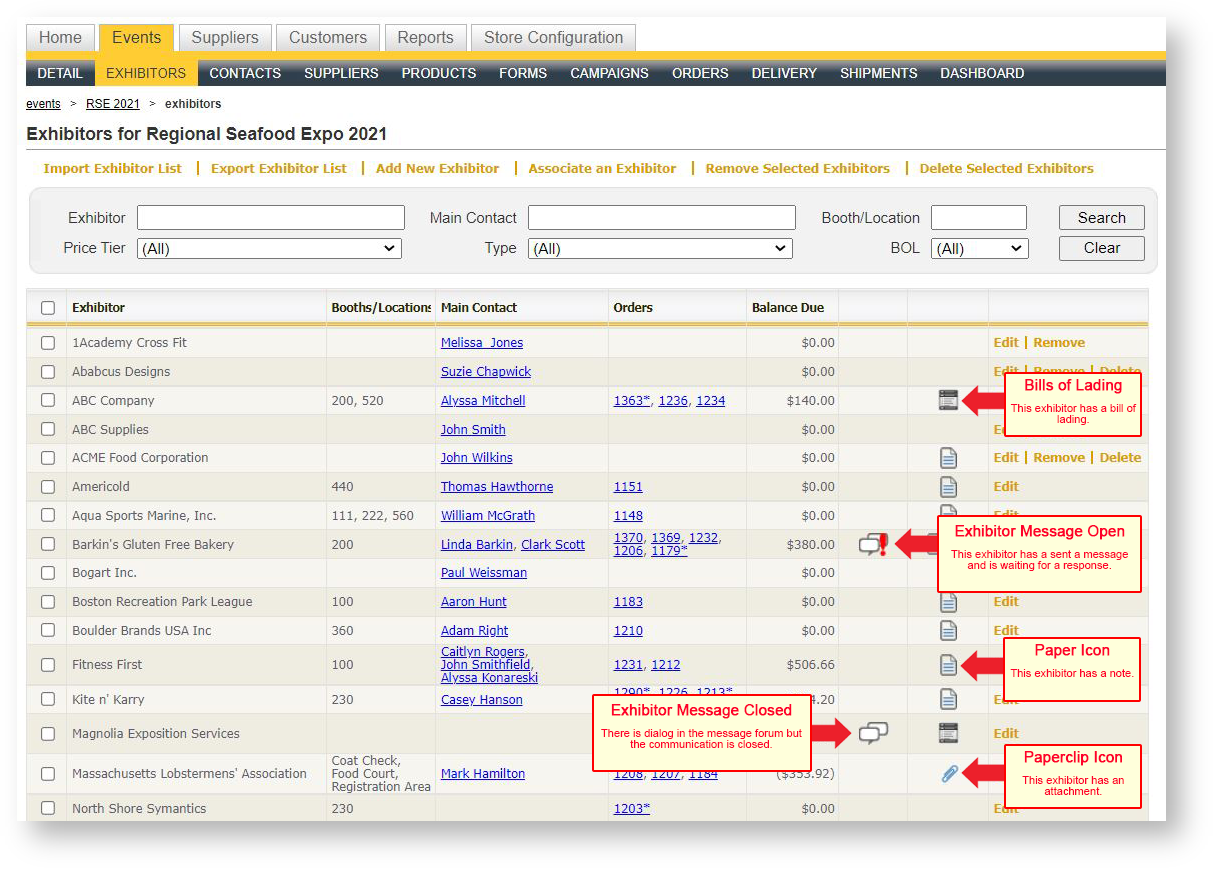Viewport: 1214px width, 869px height.
Task: Open order 1151 for Americold
Action: click(628, 487)
